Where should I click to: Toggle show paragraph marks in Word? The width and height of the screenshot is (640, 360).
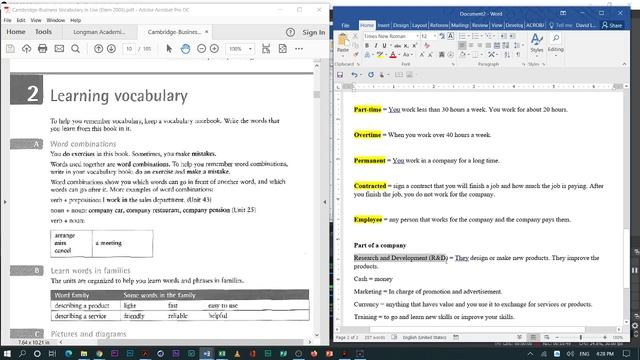coord(518,54)
